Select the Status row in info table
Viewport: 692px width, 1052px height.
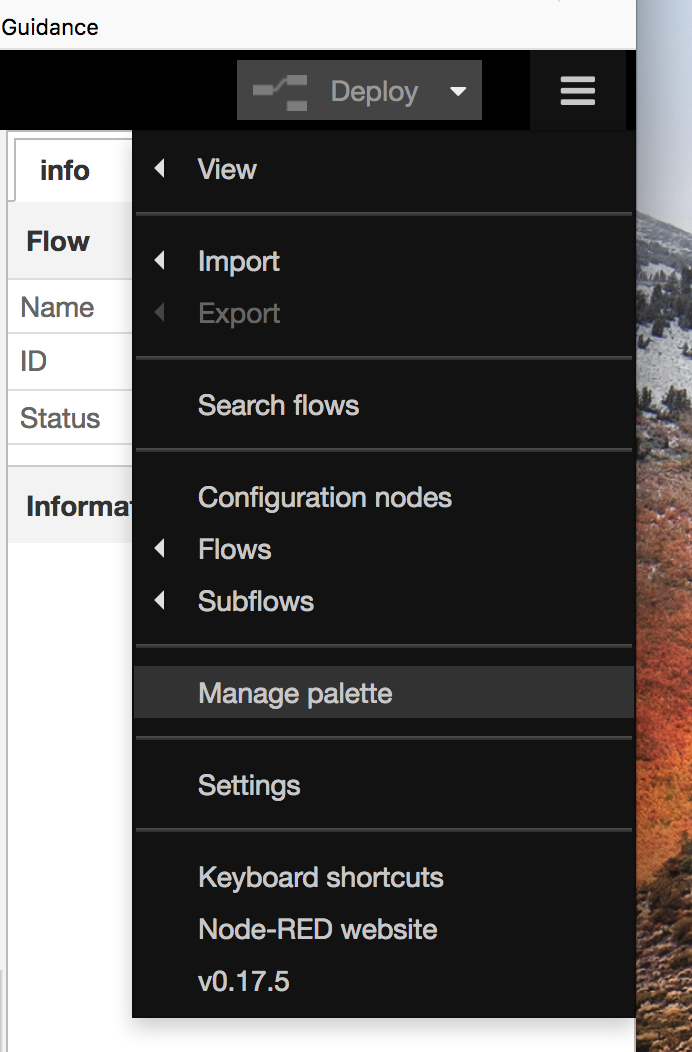(x=60, y=418)
